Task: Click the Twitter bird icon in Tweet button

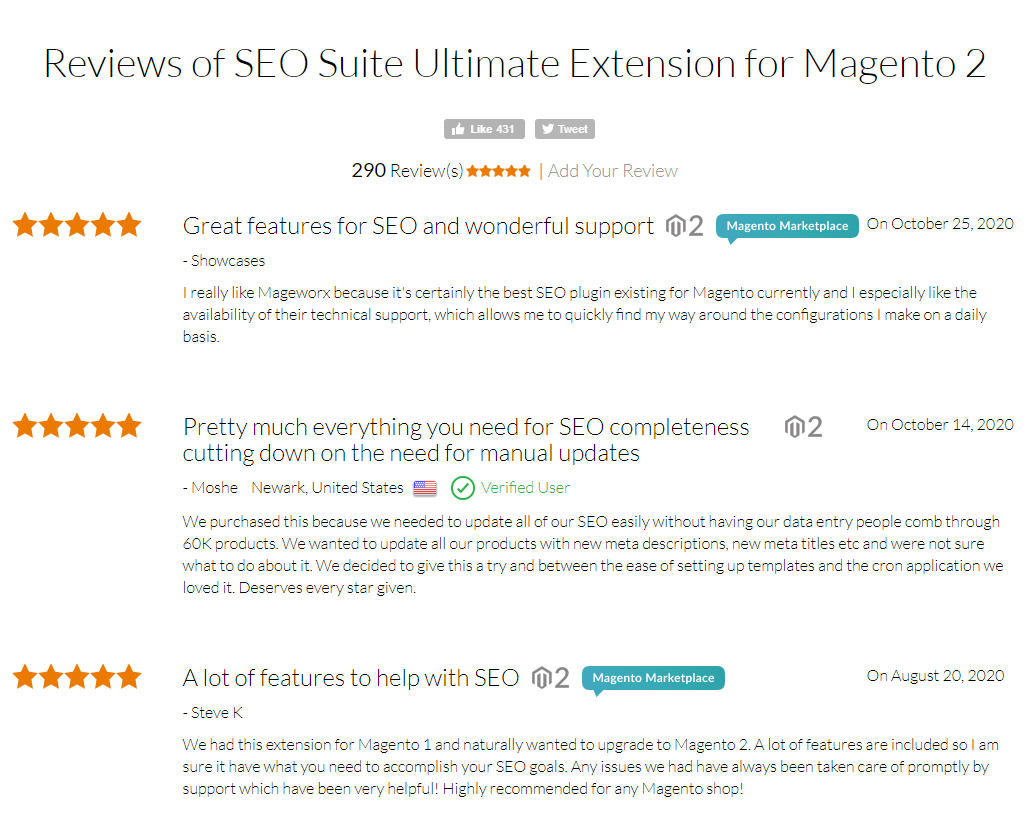Action: coord(548,128)
